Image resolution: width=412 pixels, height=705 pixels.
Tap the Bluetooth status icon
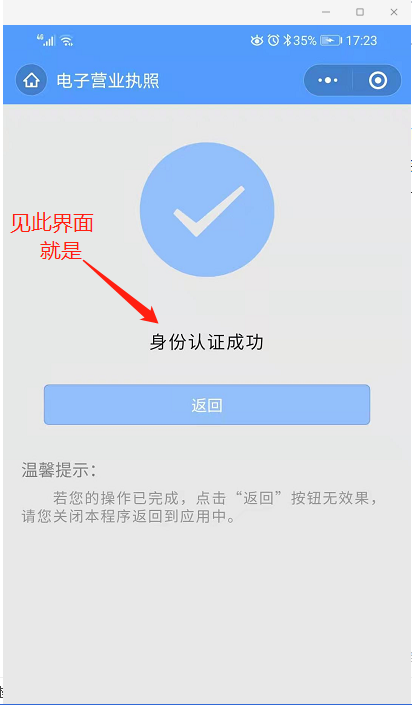coord(287,41)
